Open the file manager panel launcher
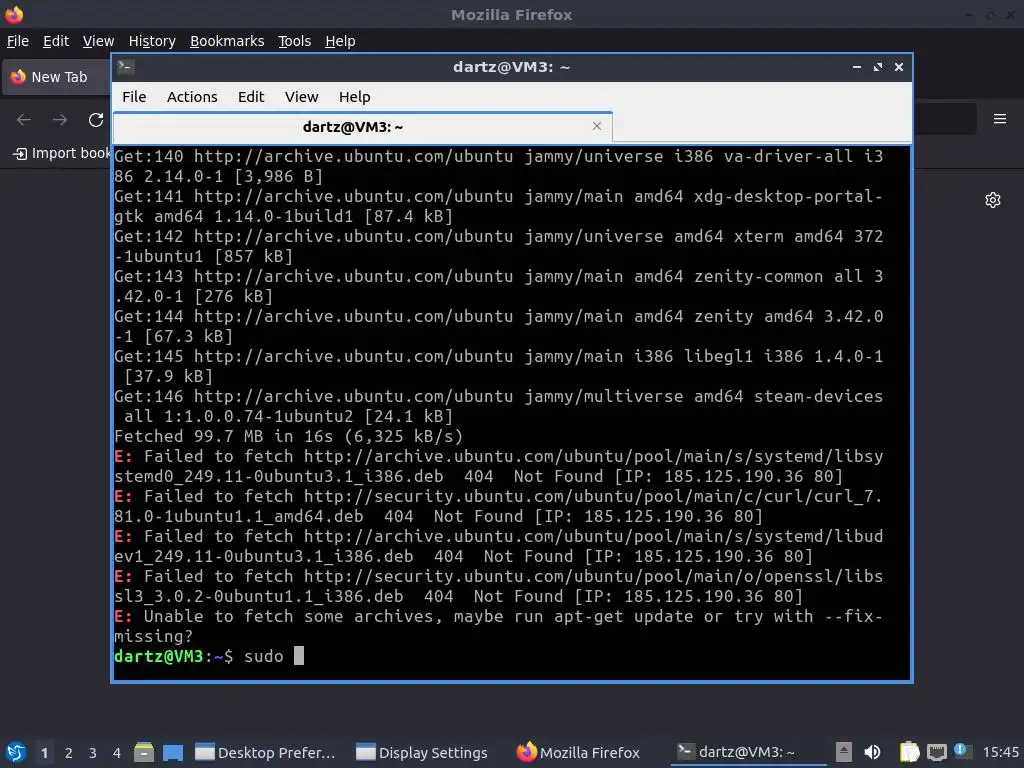This screenshot has height=768, width=1024. click(x=144, y=752)
